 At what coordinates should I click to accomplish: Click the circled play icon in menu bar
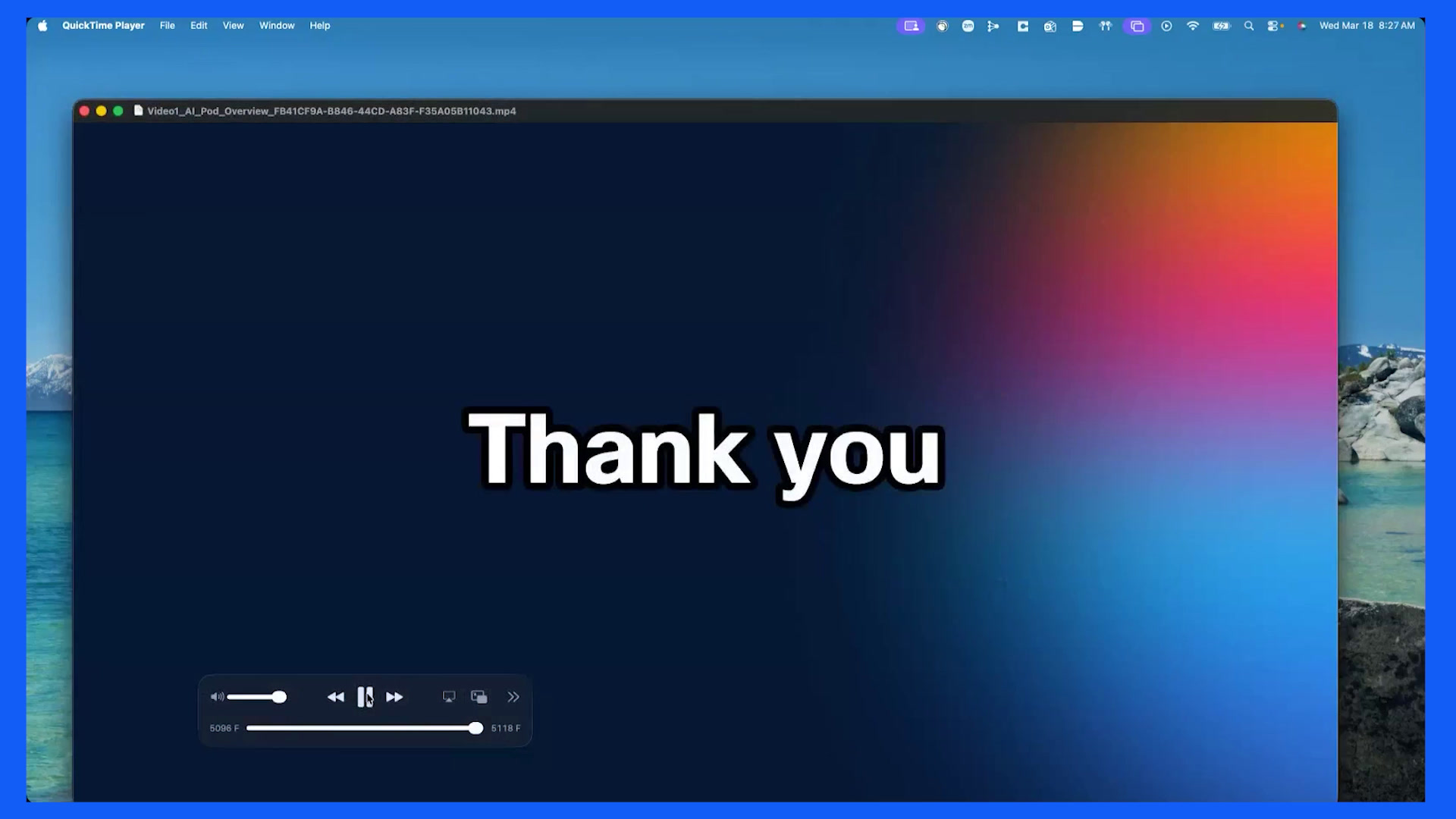1166,26
